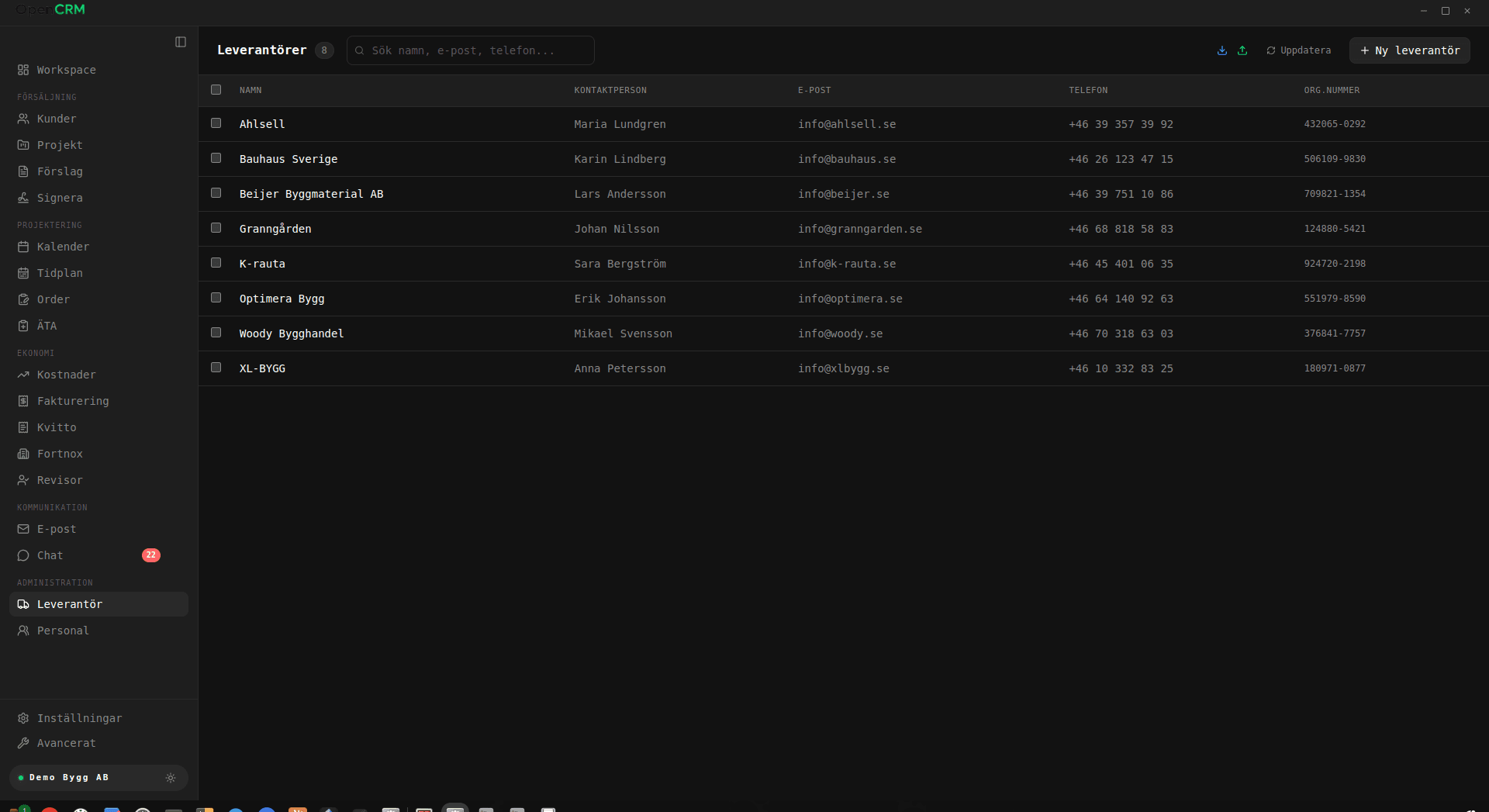Click the ÄTA clipboard icon in sidebar
Viewport: 1489px width, 812px height.
click(23, 326)
